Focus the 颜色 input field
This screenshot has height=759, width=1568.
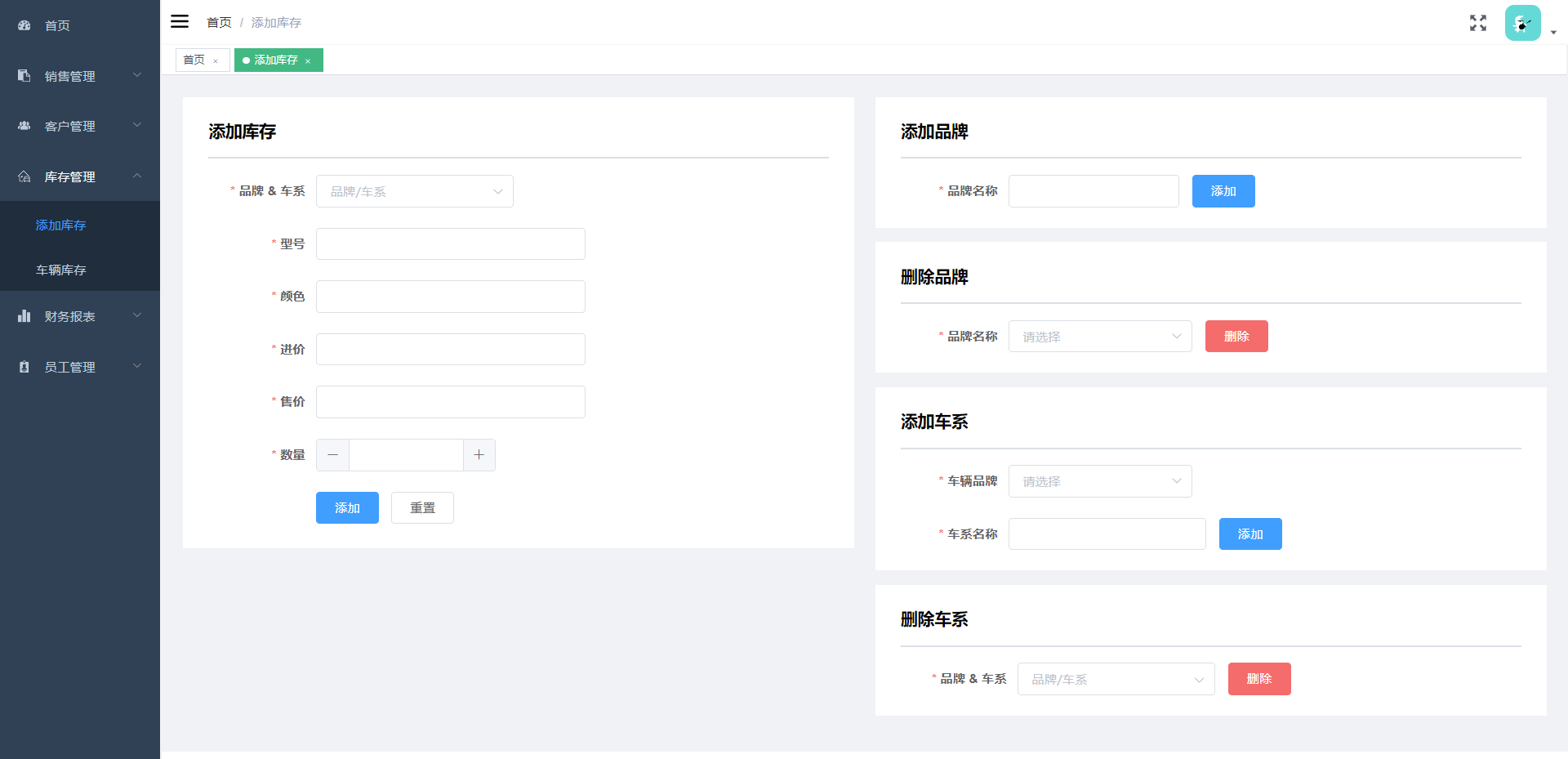(x=451, y=297)
